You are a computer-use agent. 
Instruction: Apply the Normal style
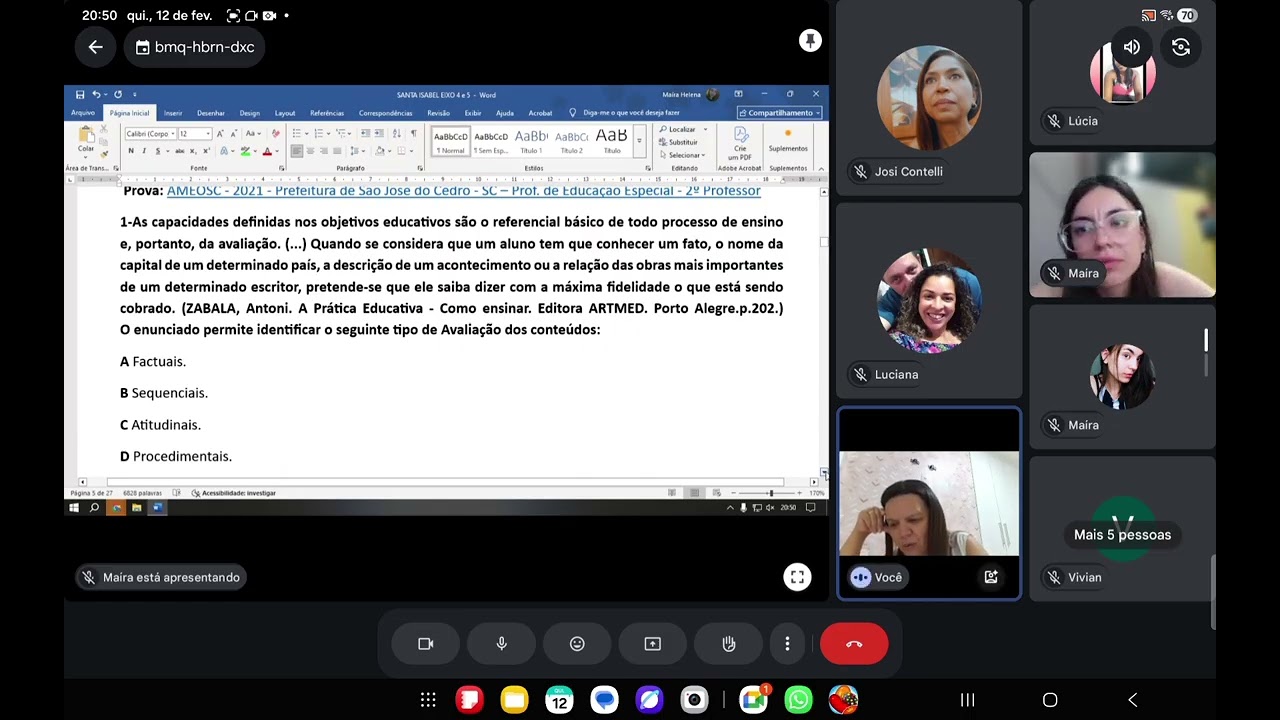(x=451, y=142)
